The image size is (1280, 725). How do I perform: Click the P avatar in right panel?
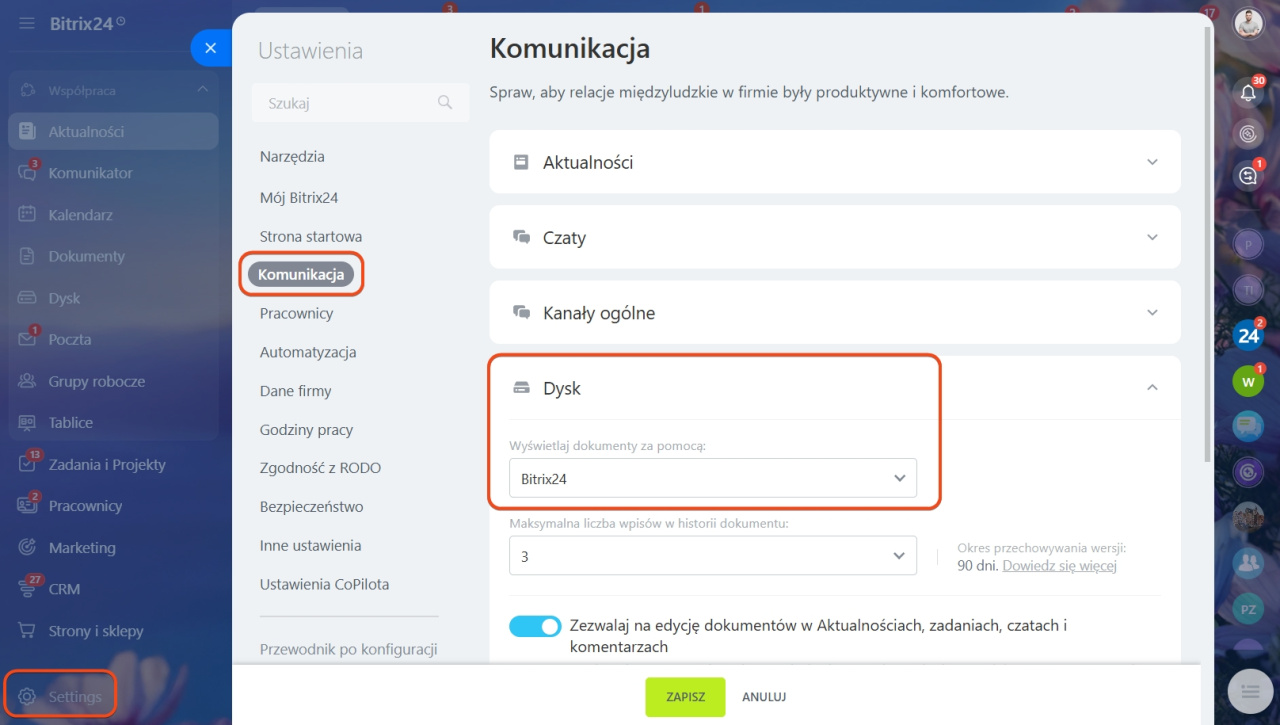[x=1248, y=243]
